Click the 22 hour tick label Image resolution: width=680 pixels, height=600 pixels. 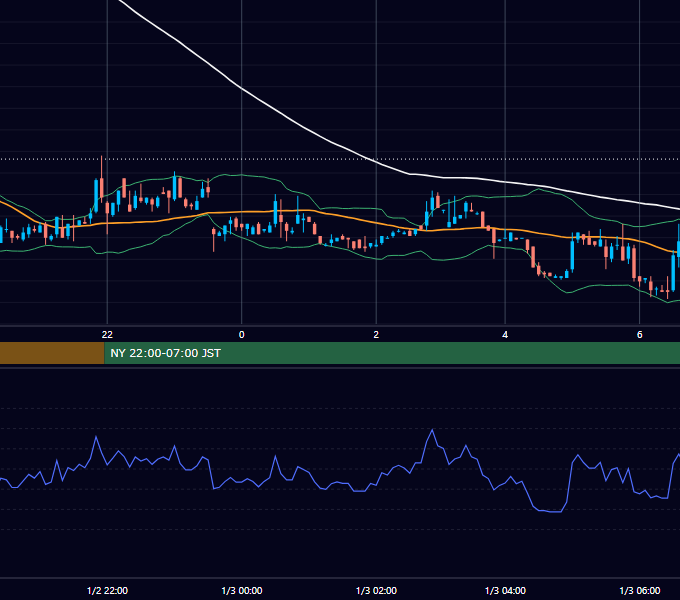[x=107, y=334]
